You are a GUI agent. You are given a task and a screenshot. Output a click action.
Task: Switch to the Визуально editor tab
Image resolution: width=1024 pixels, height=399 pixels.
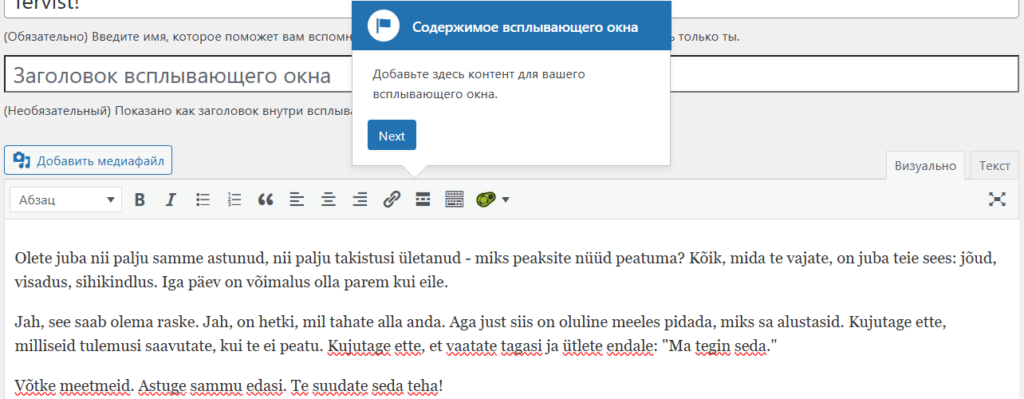pos(925,166)
